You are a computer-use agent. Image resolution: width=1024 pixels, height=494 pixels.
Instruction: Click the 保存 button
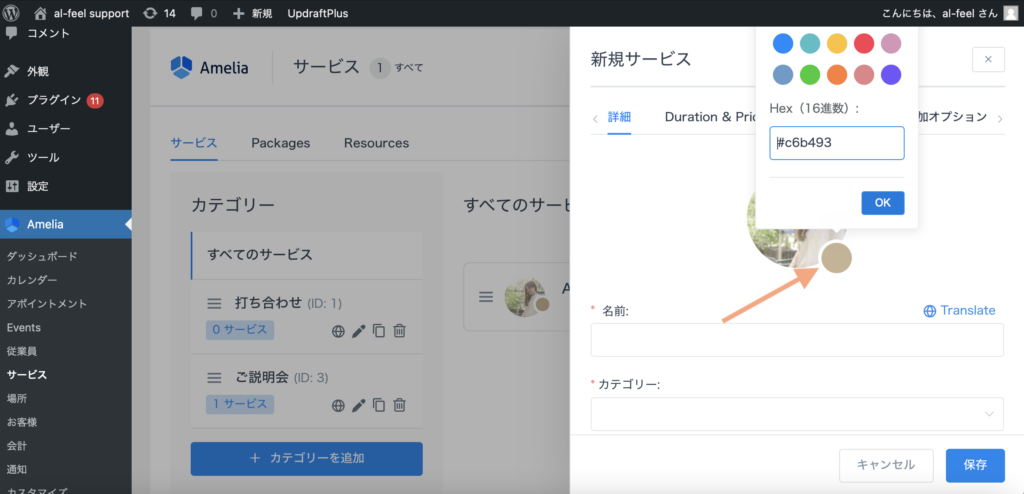tap(975, 464)
